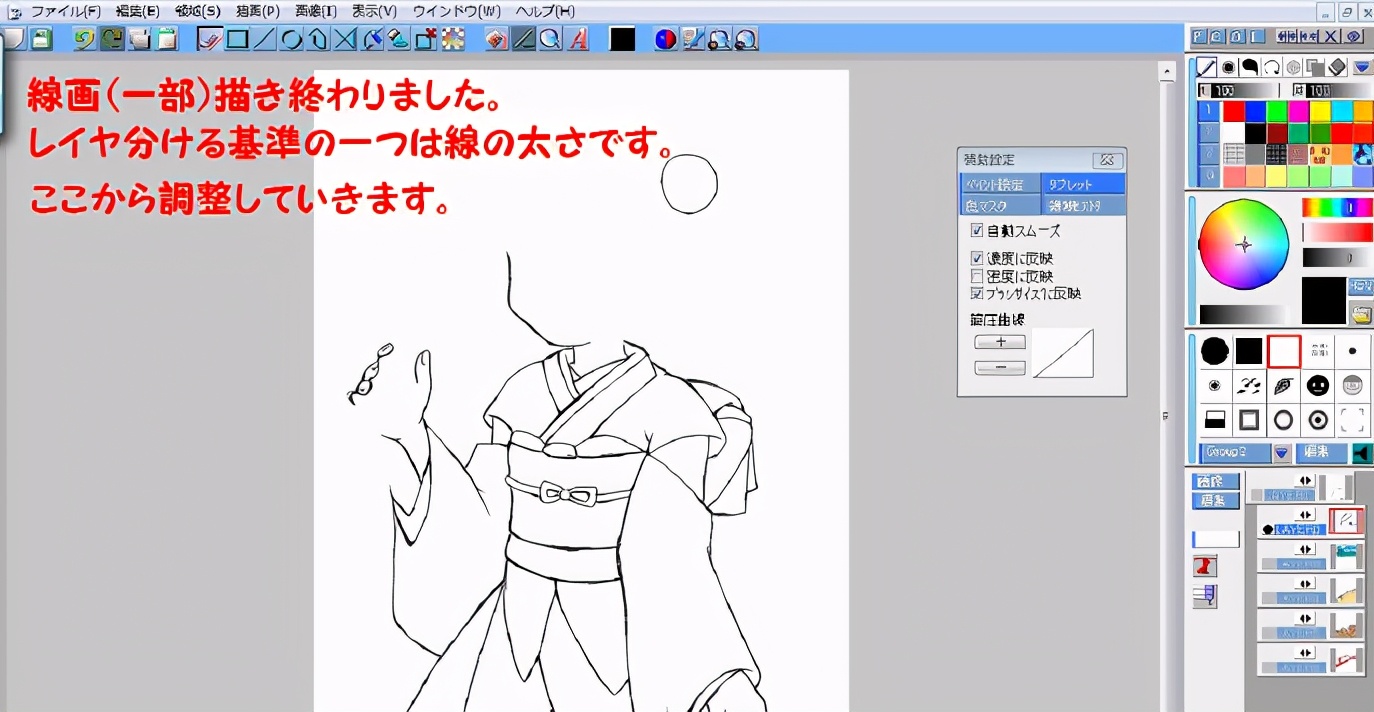This screenshot has width=1374, height=712.
Task: Toggle the 自動スムーズ checkbox
Action: click(977, 231)
